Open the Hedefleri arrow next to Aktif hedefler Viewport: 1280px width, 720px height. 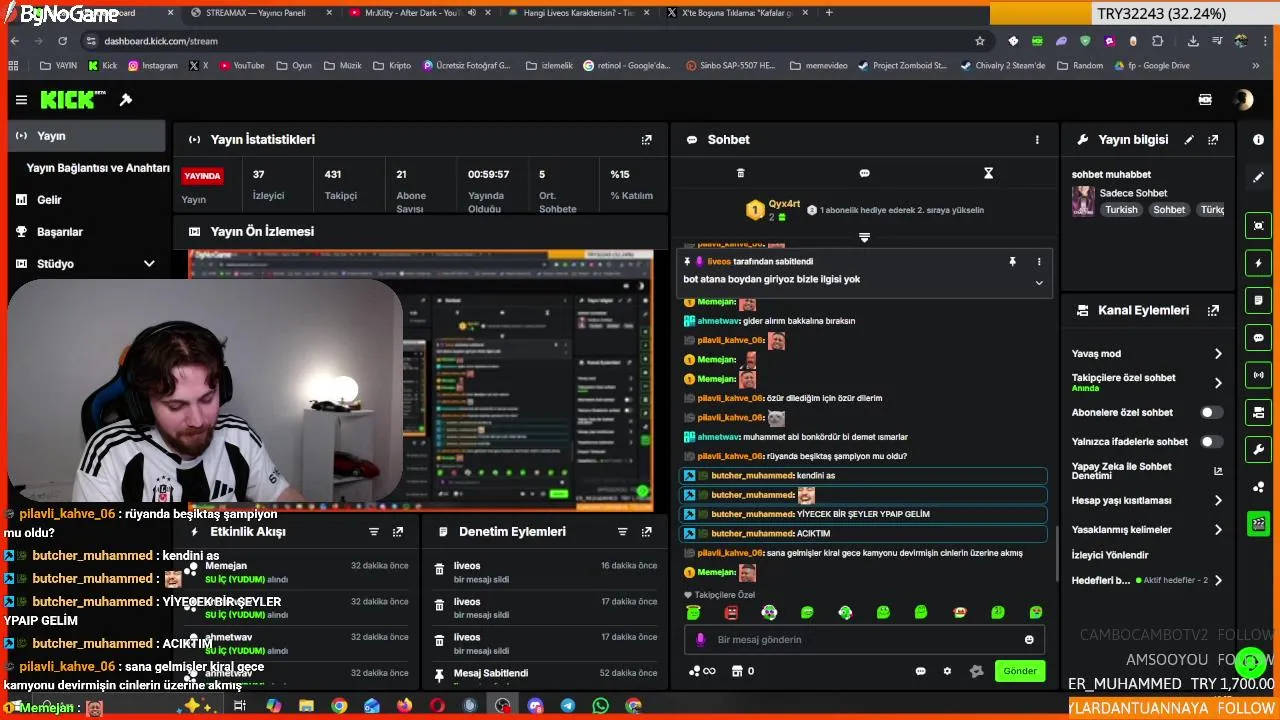pyautogui.click(x=1218, y=580)
